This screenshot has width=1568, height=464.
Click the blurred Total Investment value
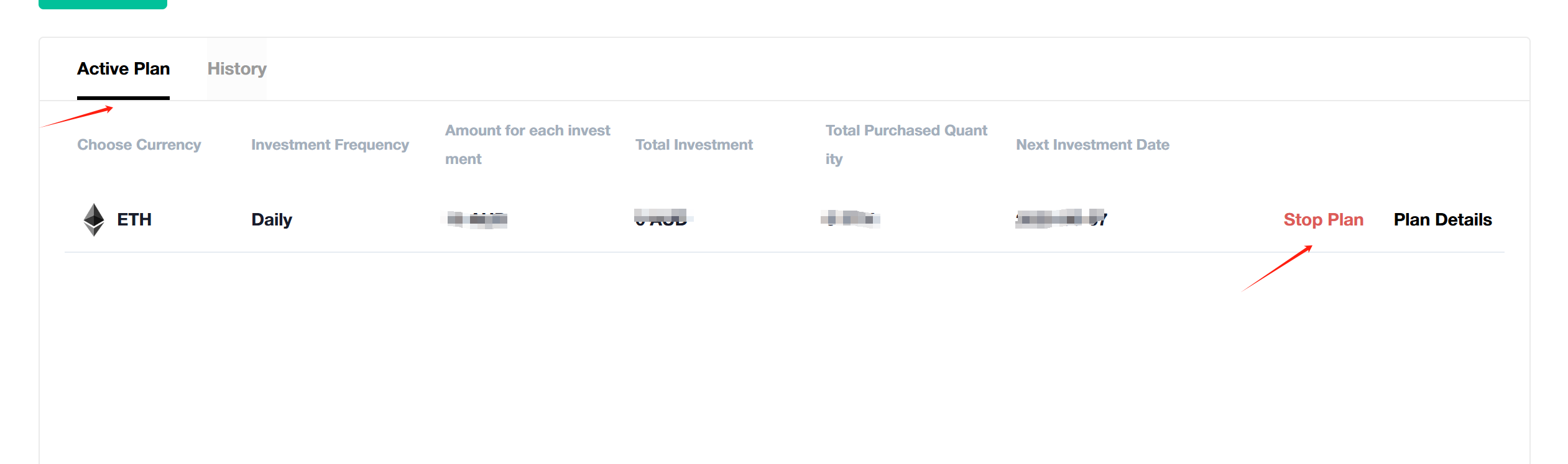[661, 219]
